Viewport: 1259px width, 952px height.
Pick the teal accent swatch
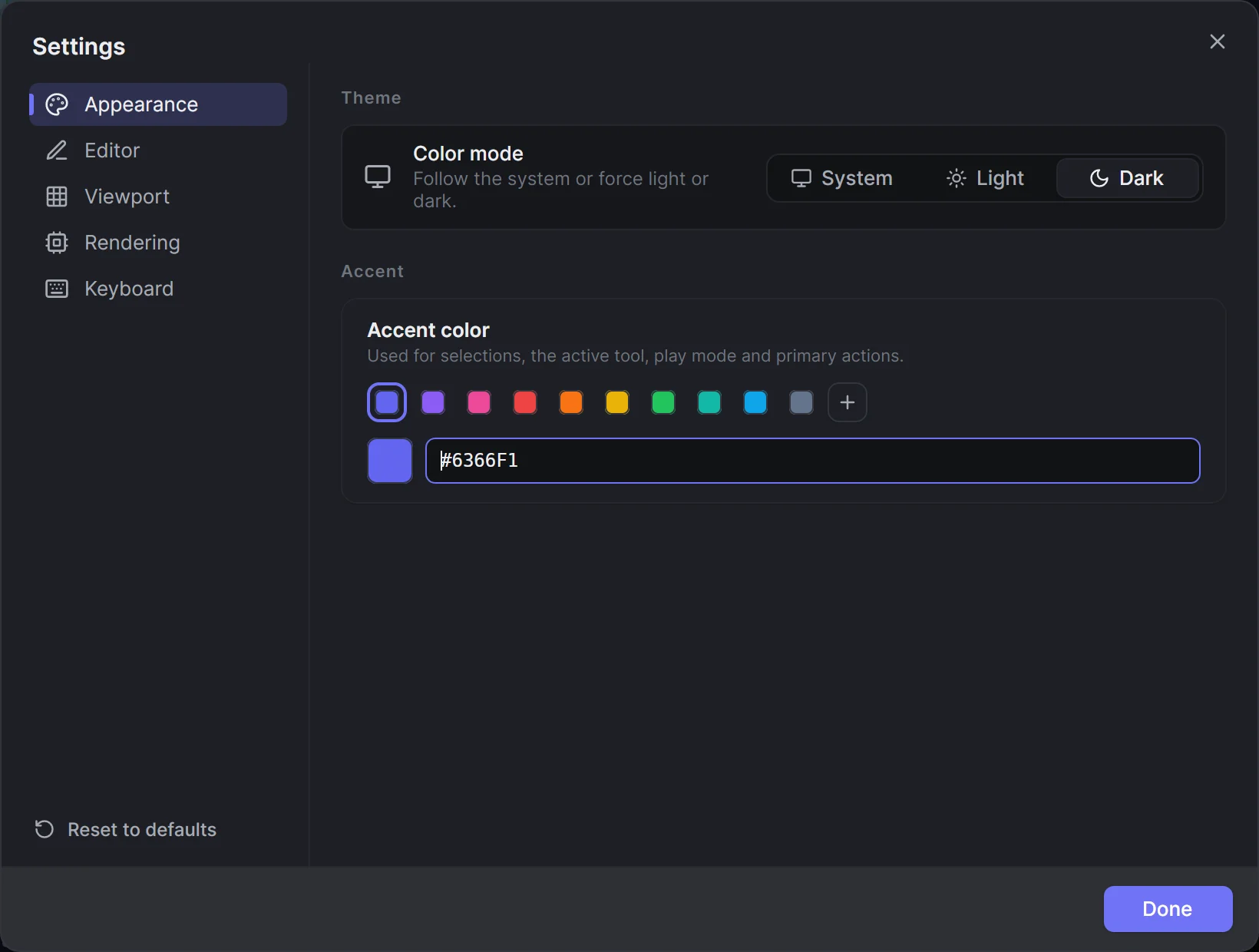click(709, 402)
